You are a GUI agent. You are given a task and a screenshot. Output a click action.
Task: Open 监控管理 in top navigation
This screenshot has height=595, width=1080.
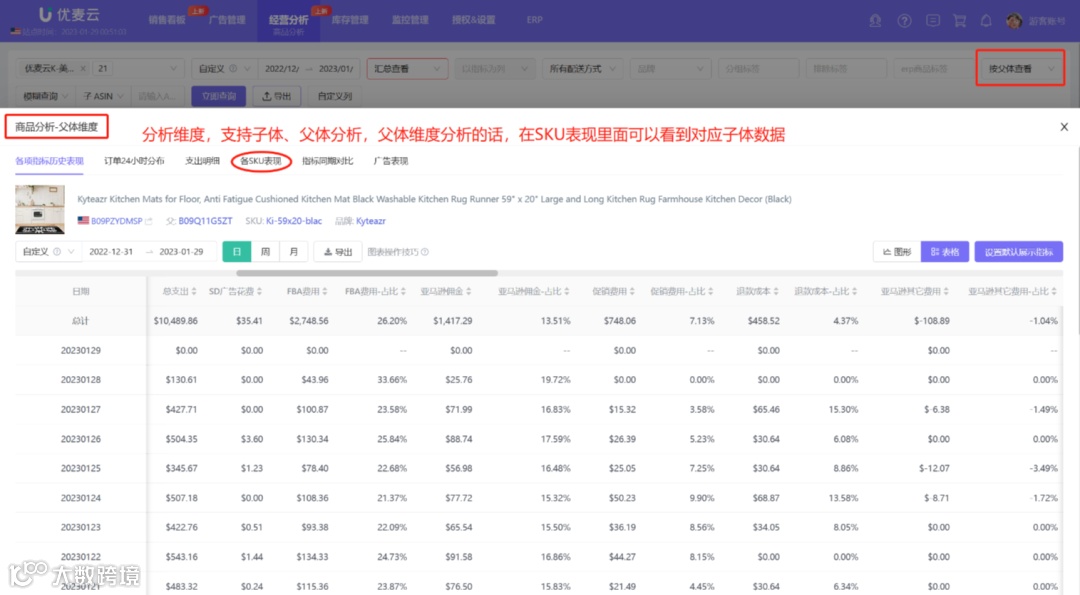click(x=410, y=20)
